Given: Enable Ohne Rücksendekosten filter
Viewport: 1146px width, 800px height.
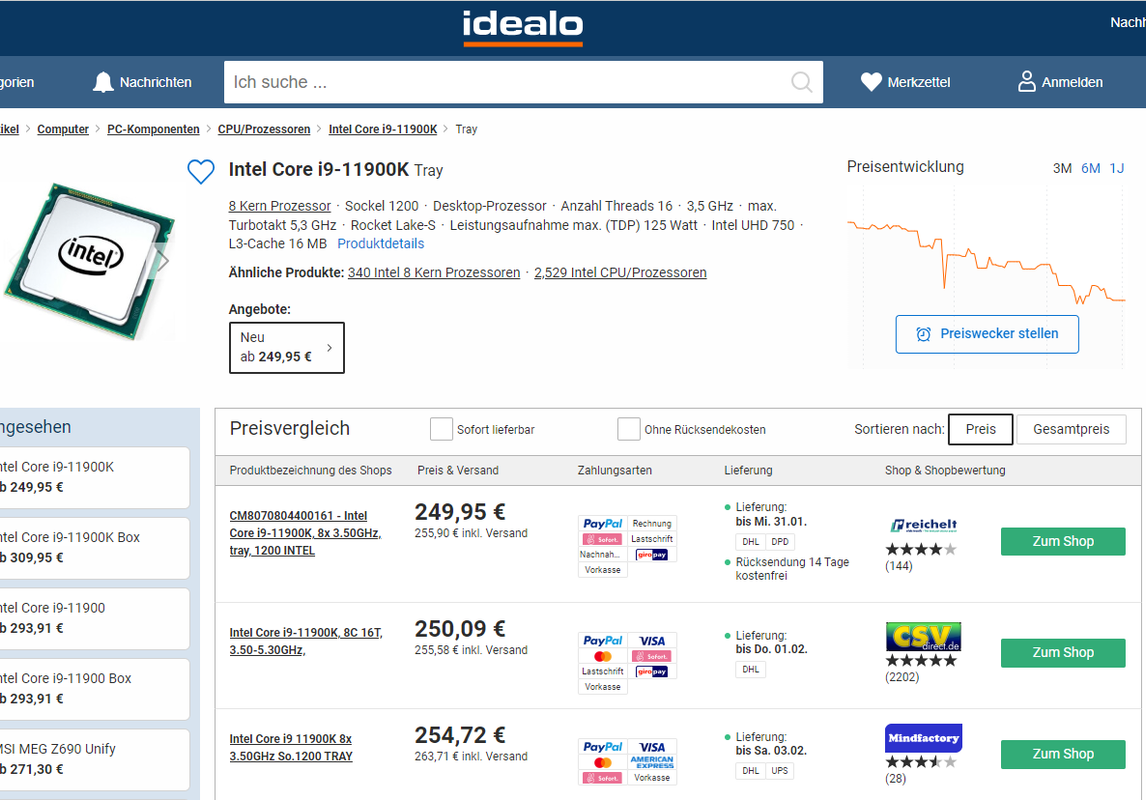Looking at the screenshot, I should [629, 429].
